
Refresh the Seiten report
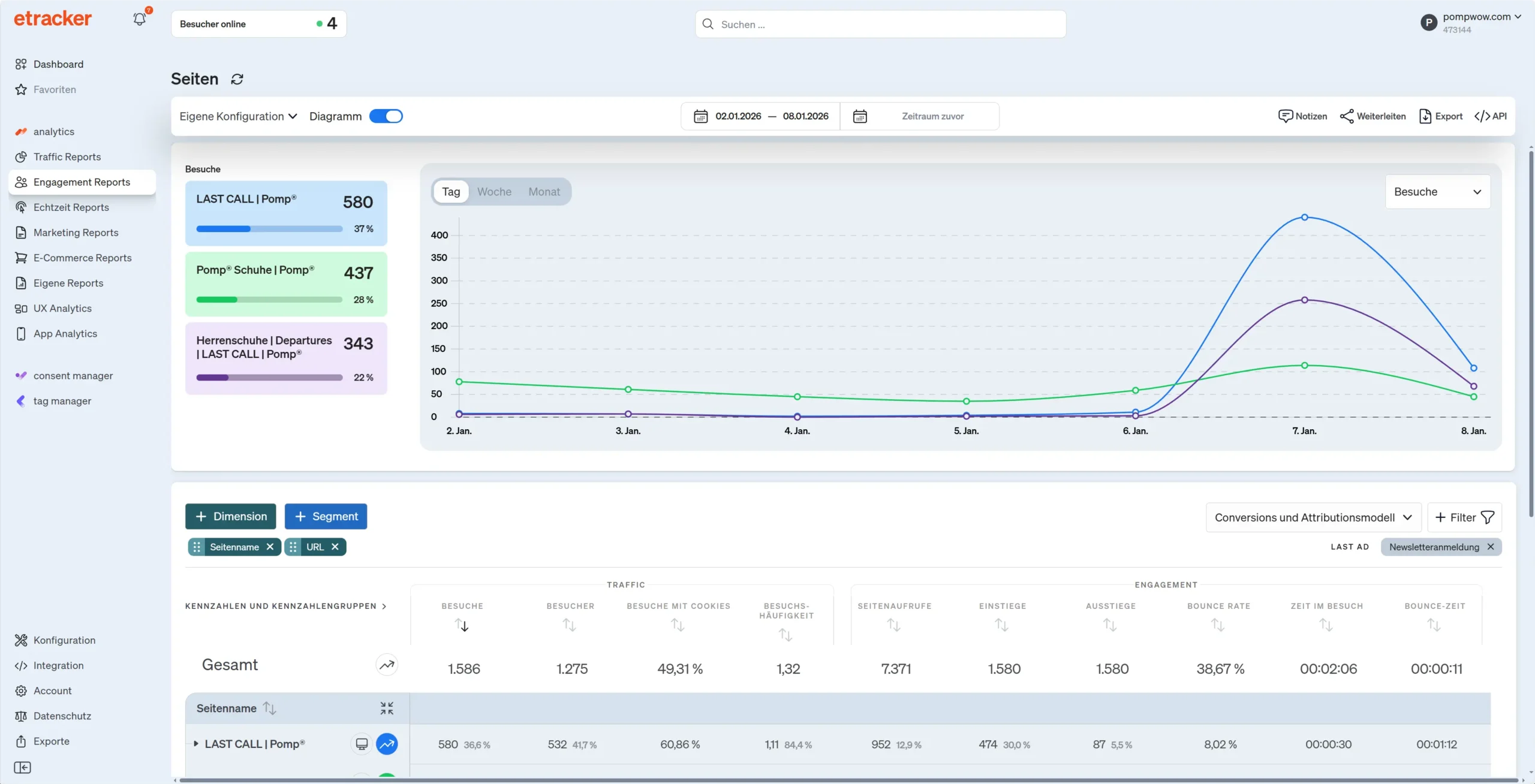pos(237,79)
